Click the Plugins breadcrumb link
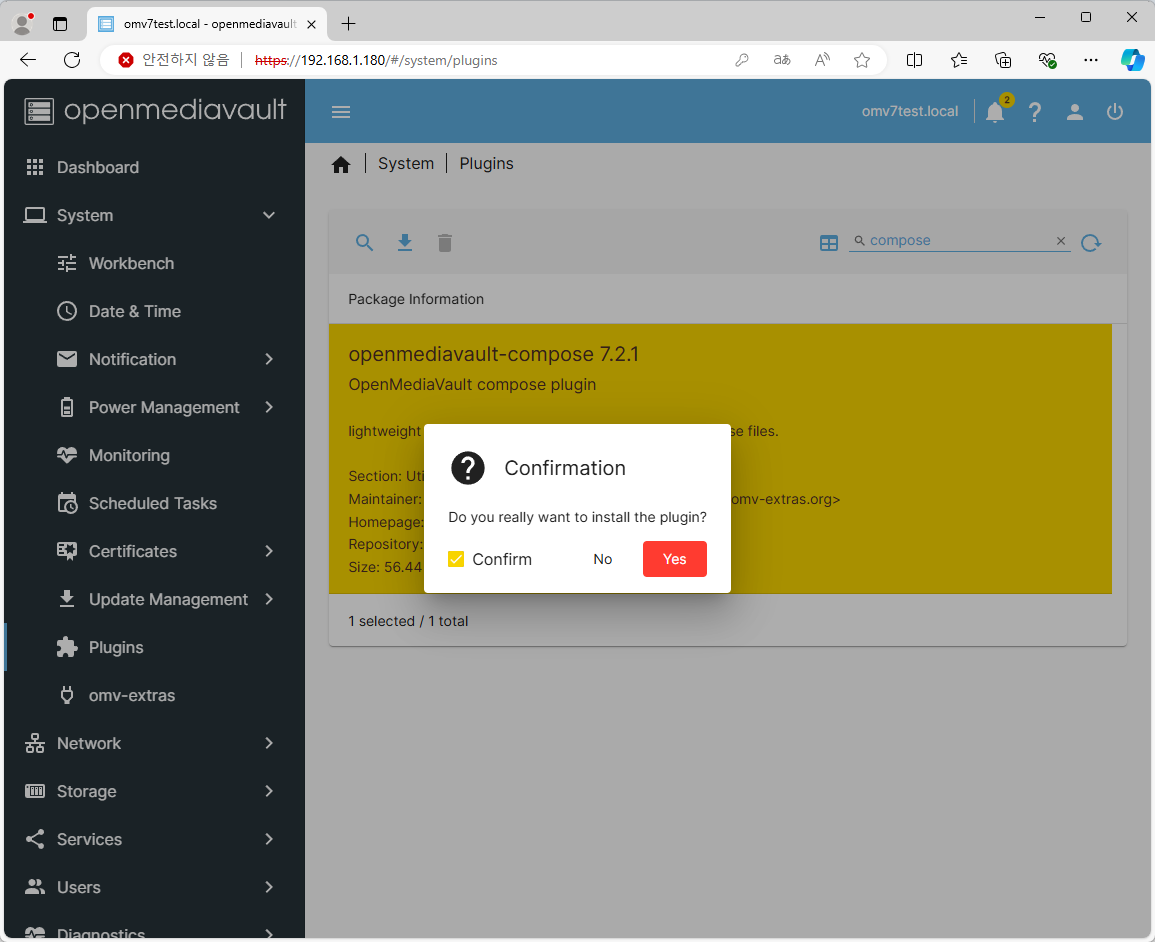Image resolution: width=1155 pixels, height=942 pixels. tap(486, 164)
